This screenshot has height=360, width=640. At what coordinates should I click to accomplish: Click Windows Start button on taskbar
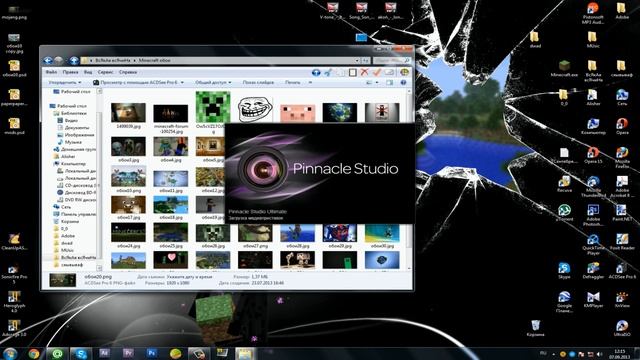(x=9, y=353)
